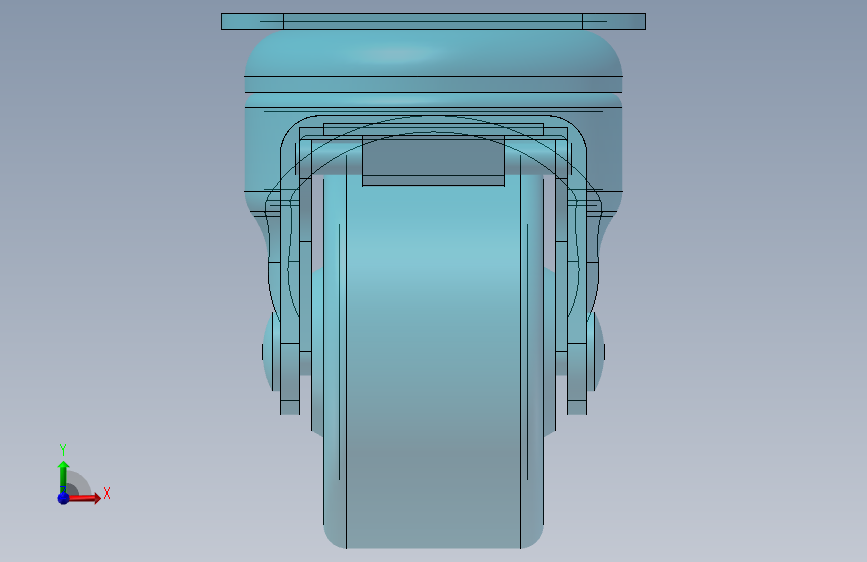This screenshot has width=867, height=562.
Task: Select the left axle end cap
Action: 271,352
